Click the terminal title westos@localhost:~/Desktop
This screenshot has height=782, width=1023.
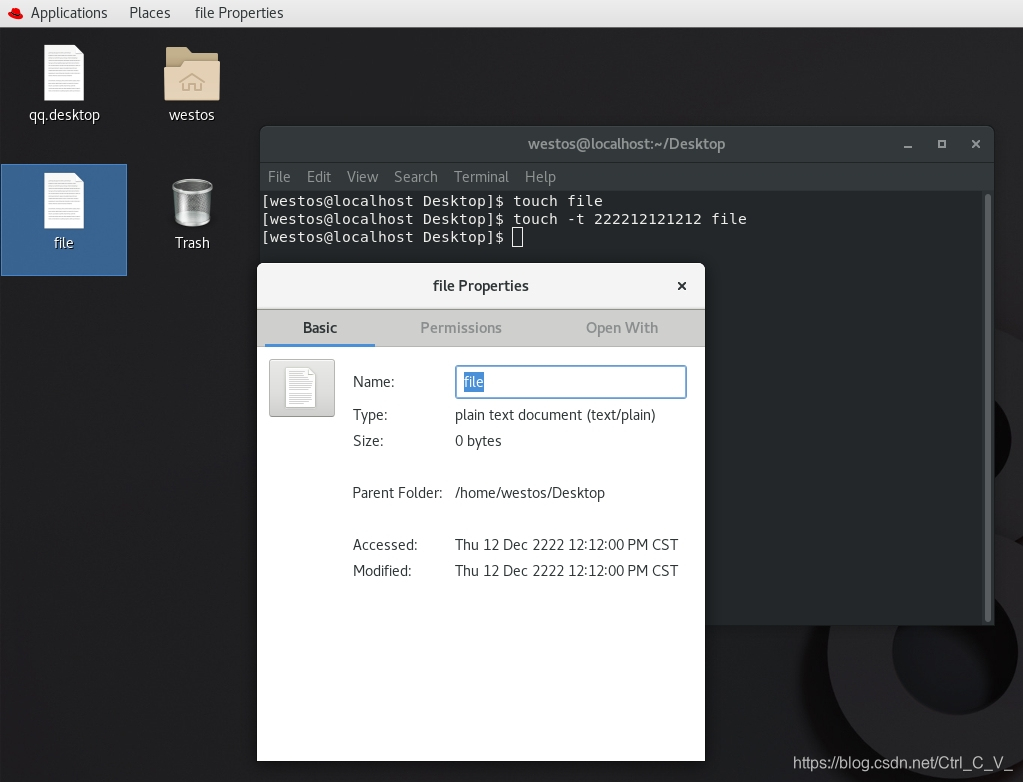click(x=626, y=144)
